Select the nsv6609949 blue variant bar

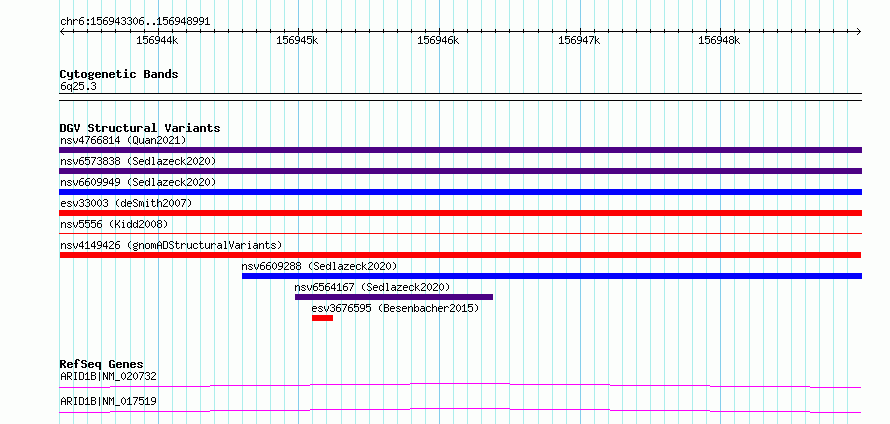pos(460,192)
